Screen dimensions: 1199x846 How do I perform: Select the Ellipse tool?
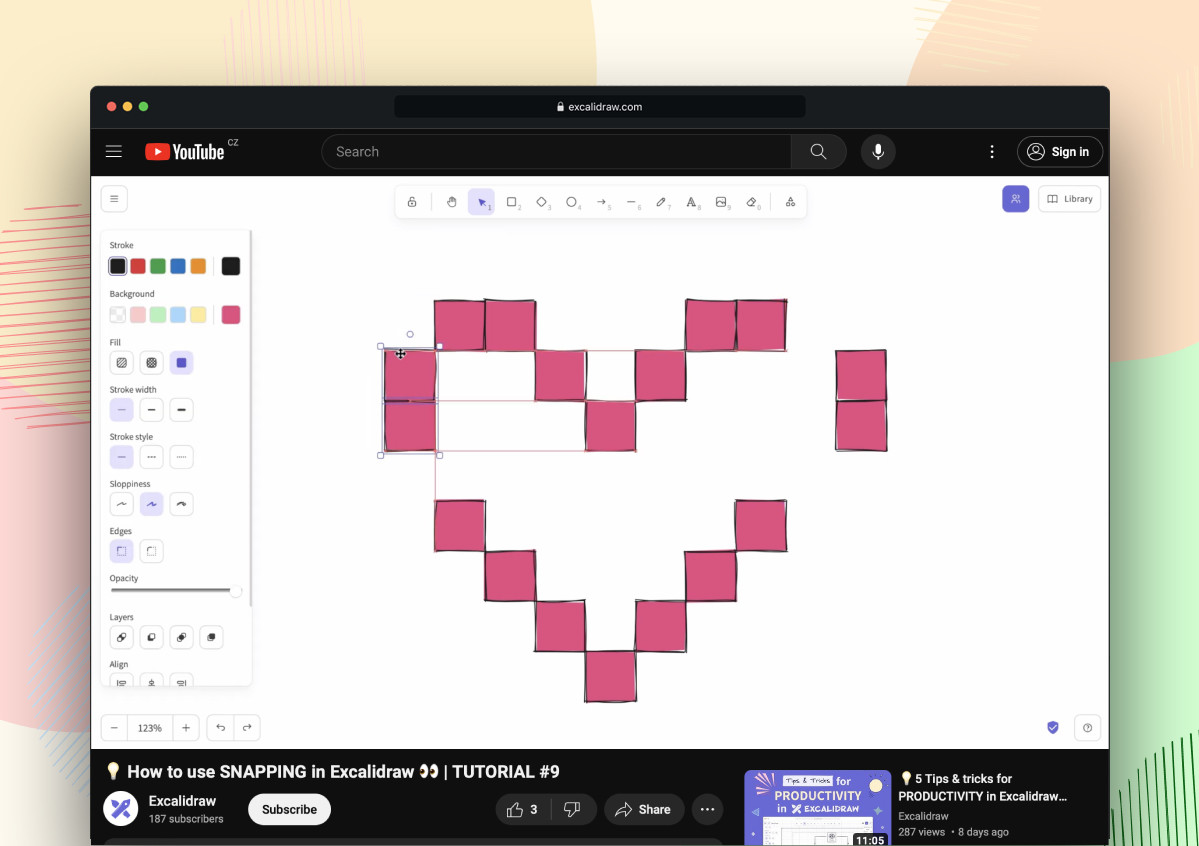[571, 202]
